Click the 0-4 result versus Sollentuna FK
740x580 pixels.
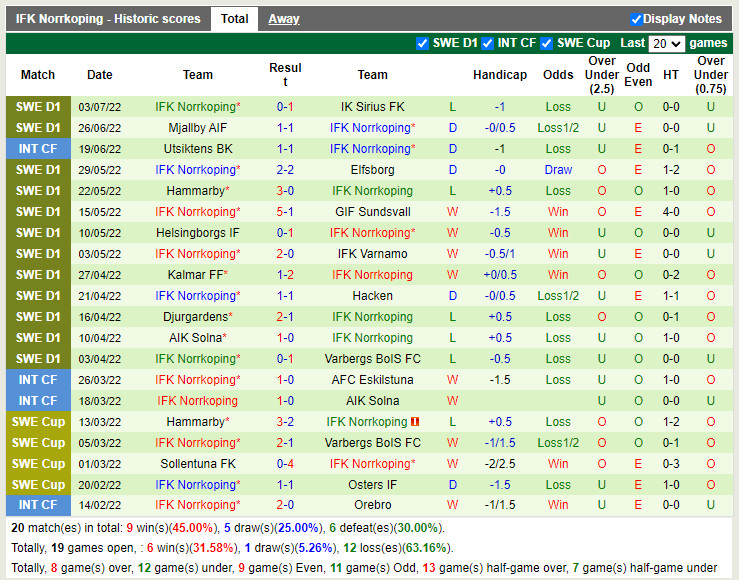(285, 463)
